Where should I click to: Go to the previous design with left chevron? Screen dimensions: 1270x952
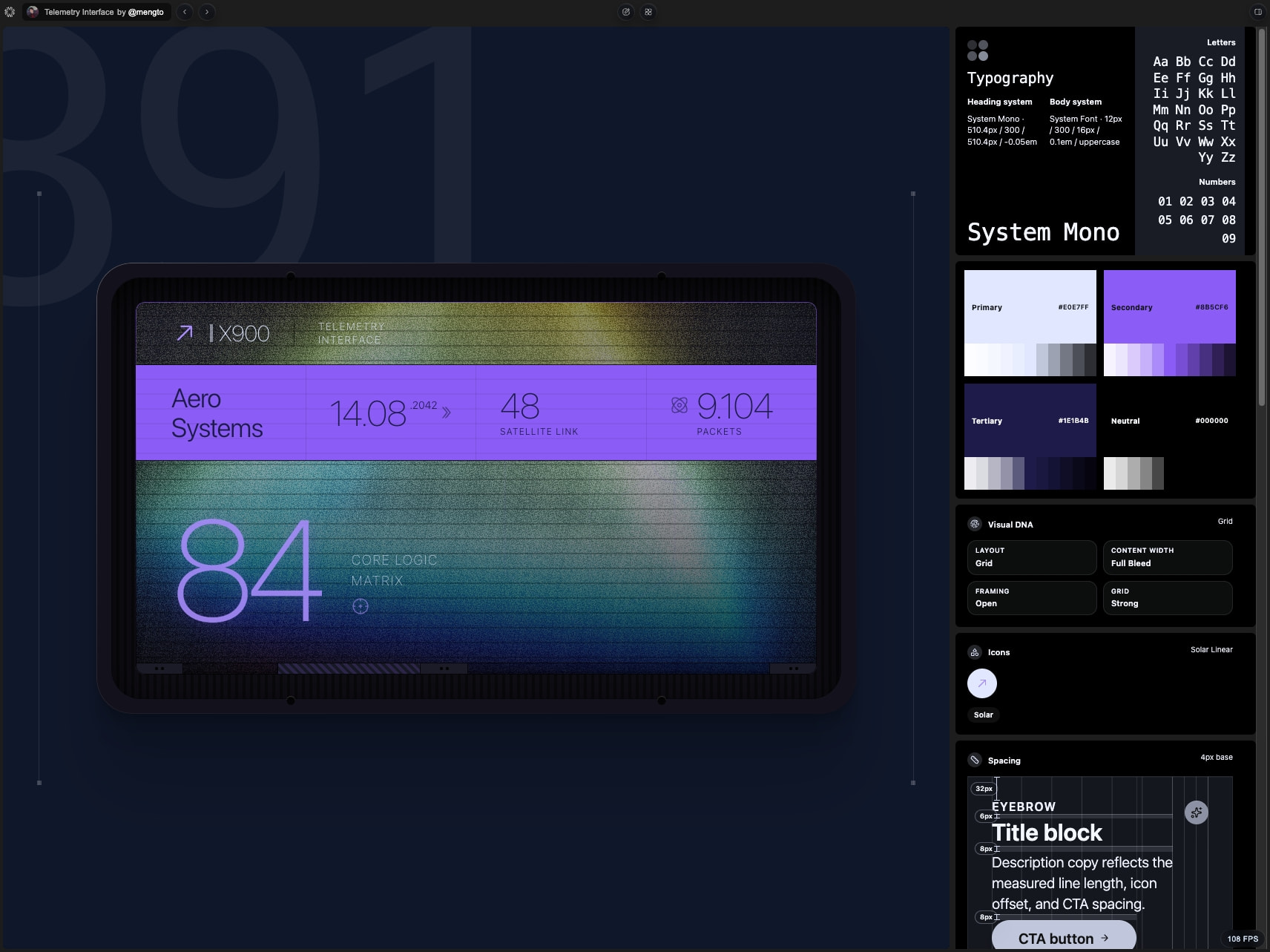pos(185,12)
